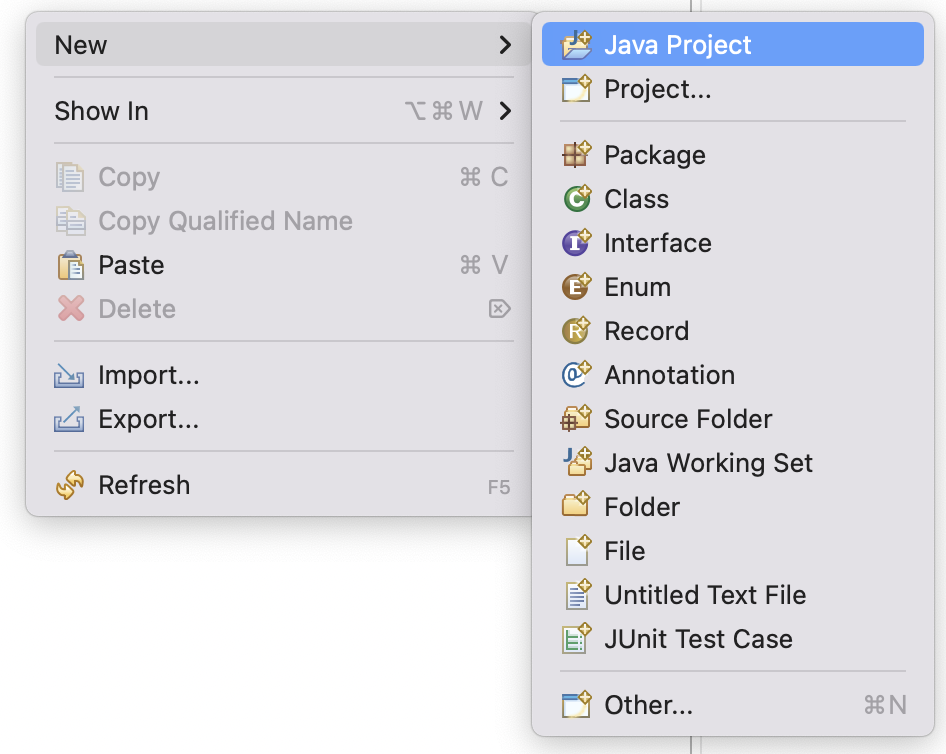946x754 pixels.
Task: Click the yellow Refresh arrows icon
Action: pos(70,485)
